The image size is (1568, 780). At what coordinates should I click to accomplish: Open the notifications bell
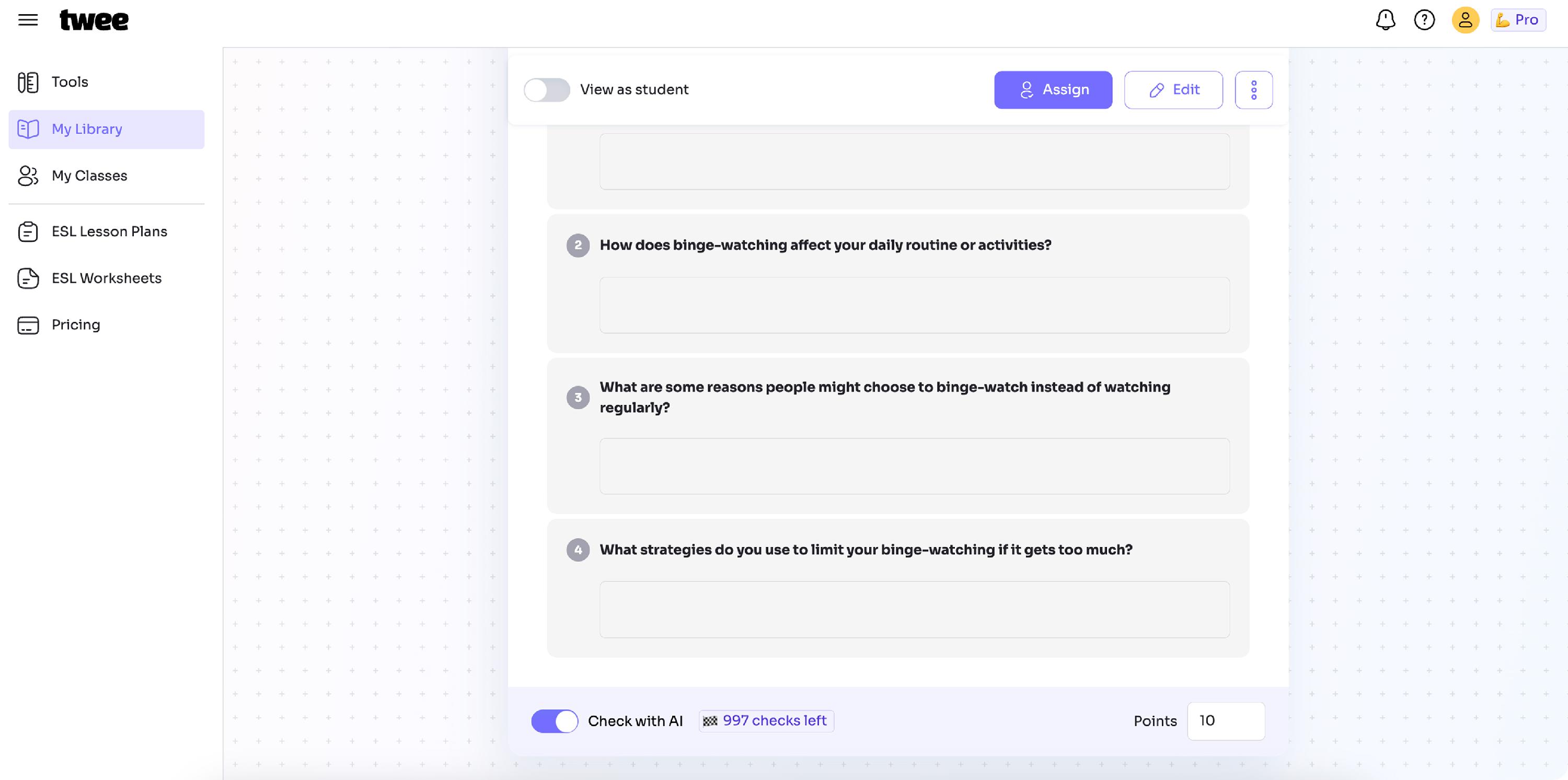pos(1386,20)
